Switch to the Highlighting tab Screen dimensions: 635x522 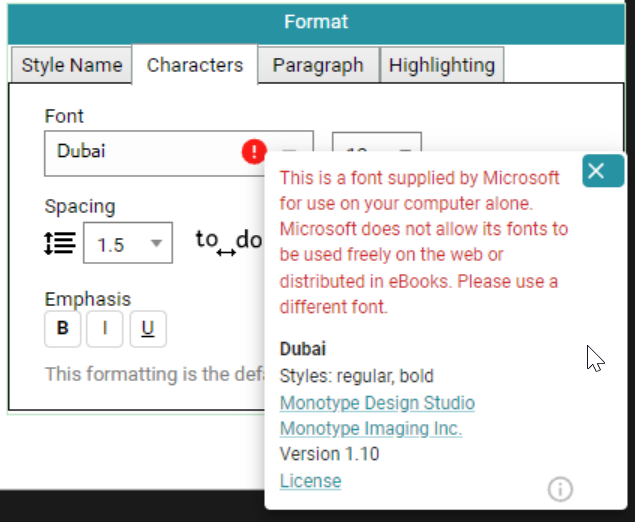click(x=442, y=65)
